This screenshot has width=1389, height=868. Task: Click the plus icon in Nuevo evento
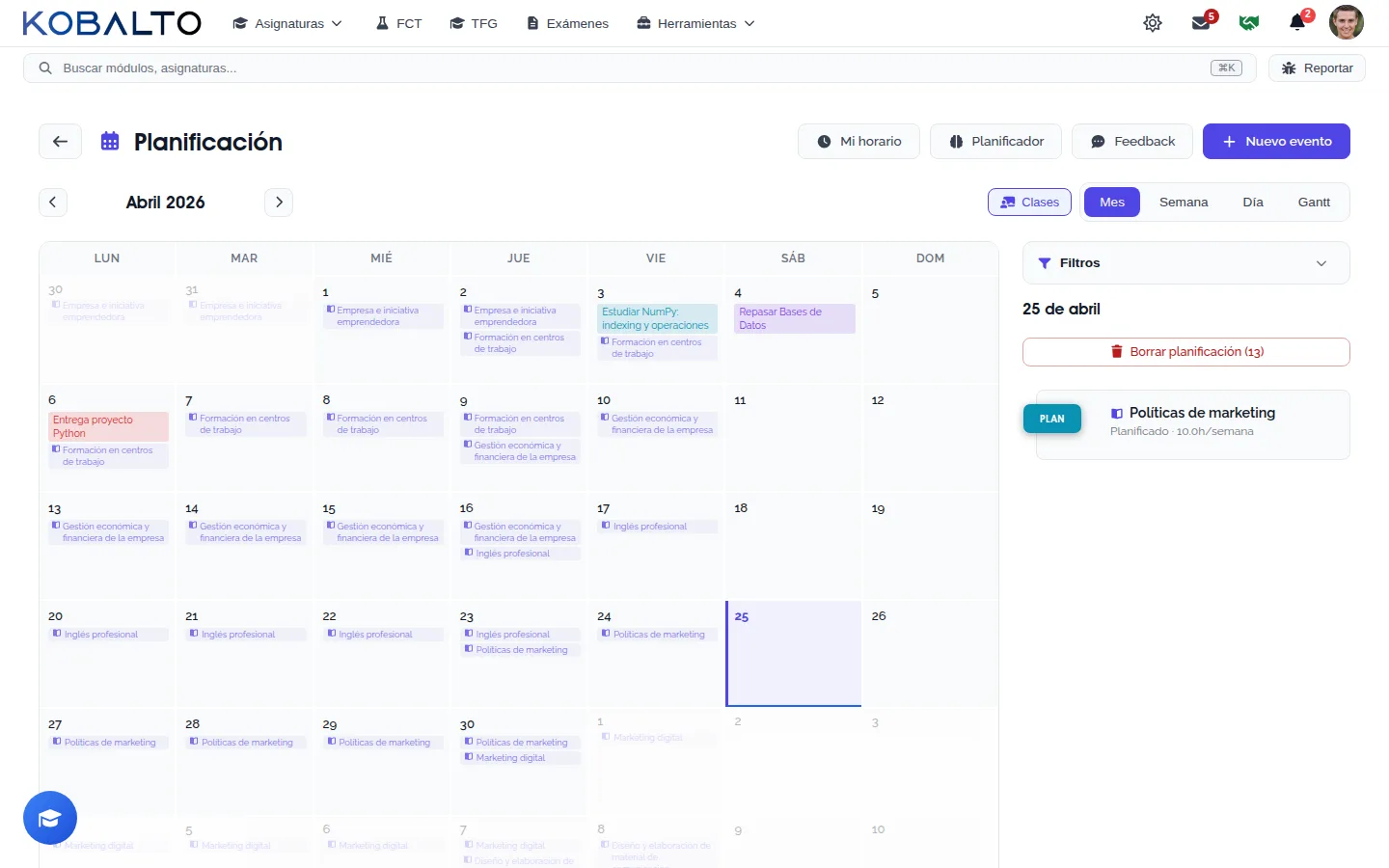point(1229,141)
